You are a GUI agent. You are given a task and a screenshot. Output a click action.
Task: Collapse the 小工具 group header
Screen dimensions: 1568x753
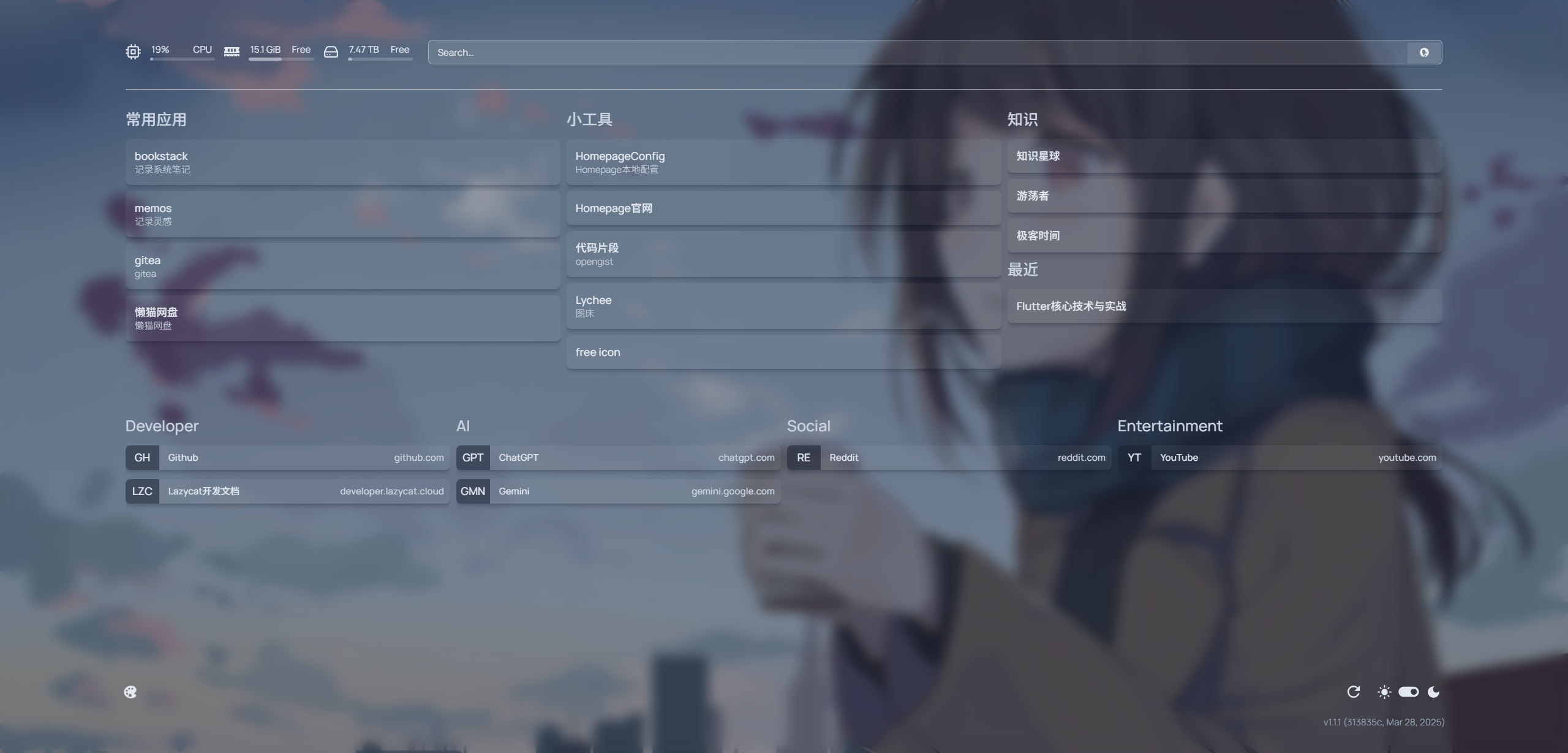click(589, 119)
